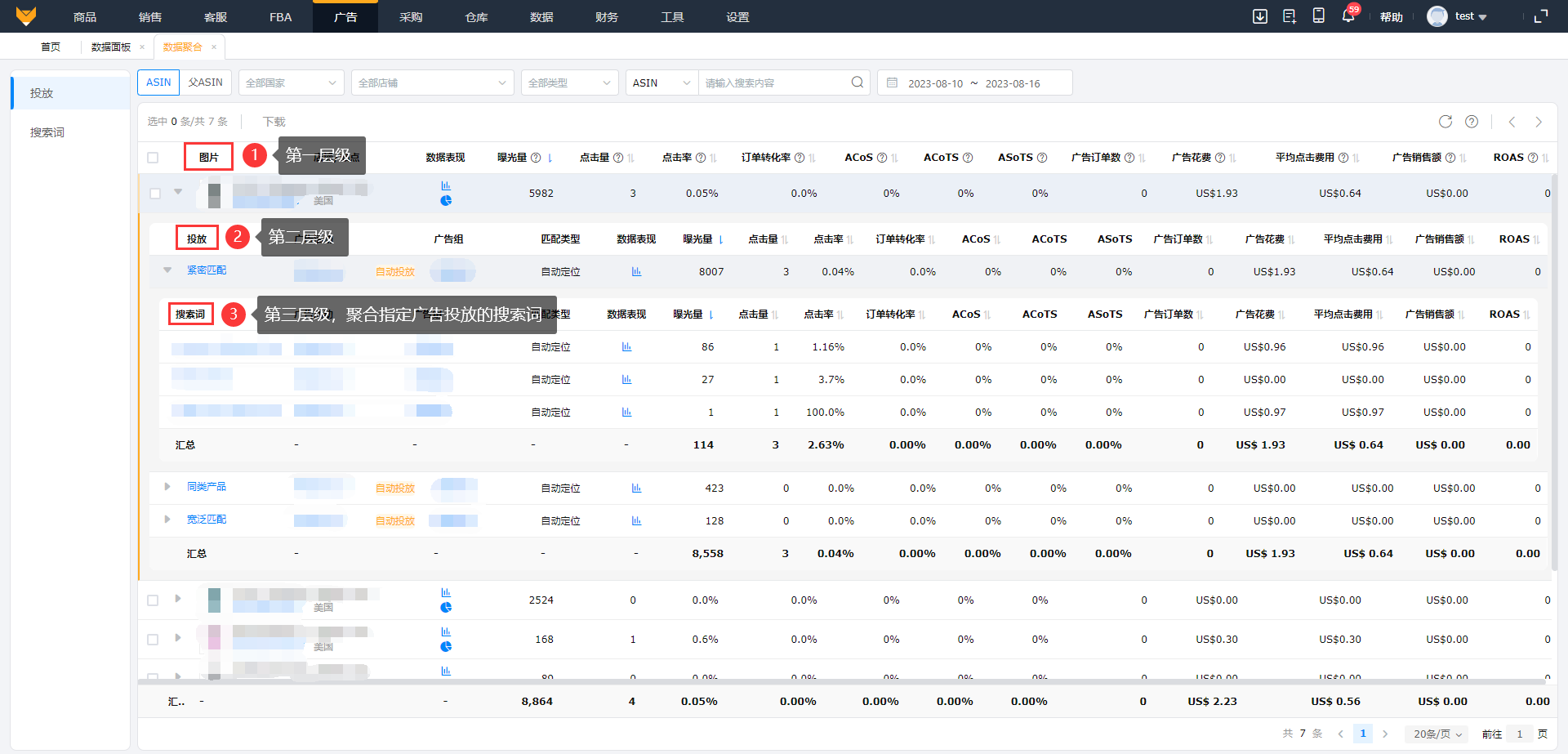This screenshot has height=754, width=1568.
Task: Click the search magnifier icon
Action: (857, 83)
